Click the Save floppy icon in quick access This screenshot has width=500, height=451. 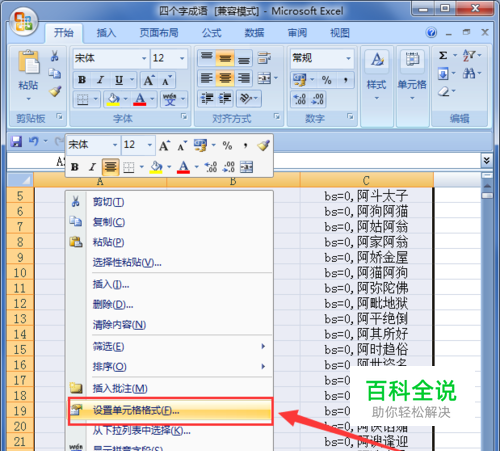16,141
